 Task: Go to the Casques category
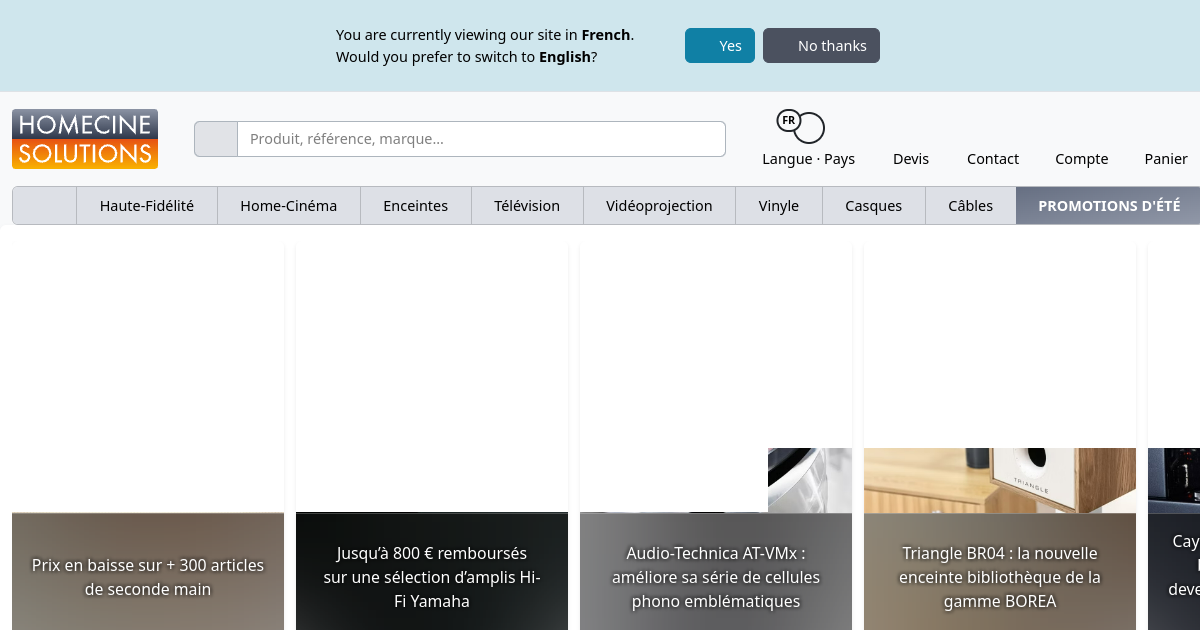click(x=874, y=206)
